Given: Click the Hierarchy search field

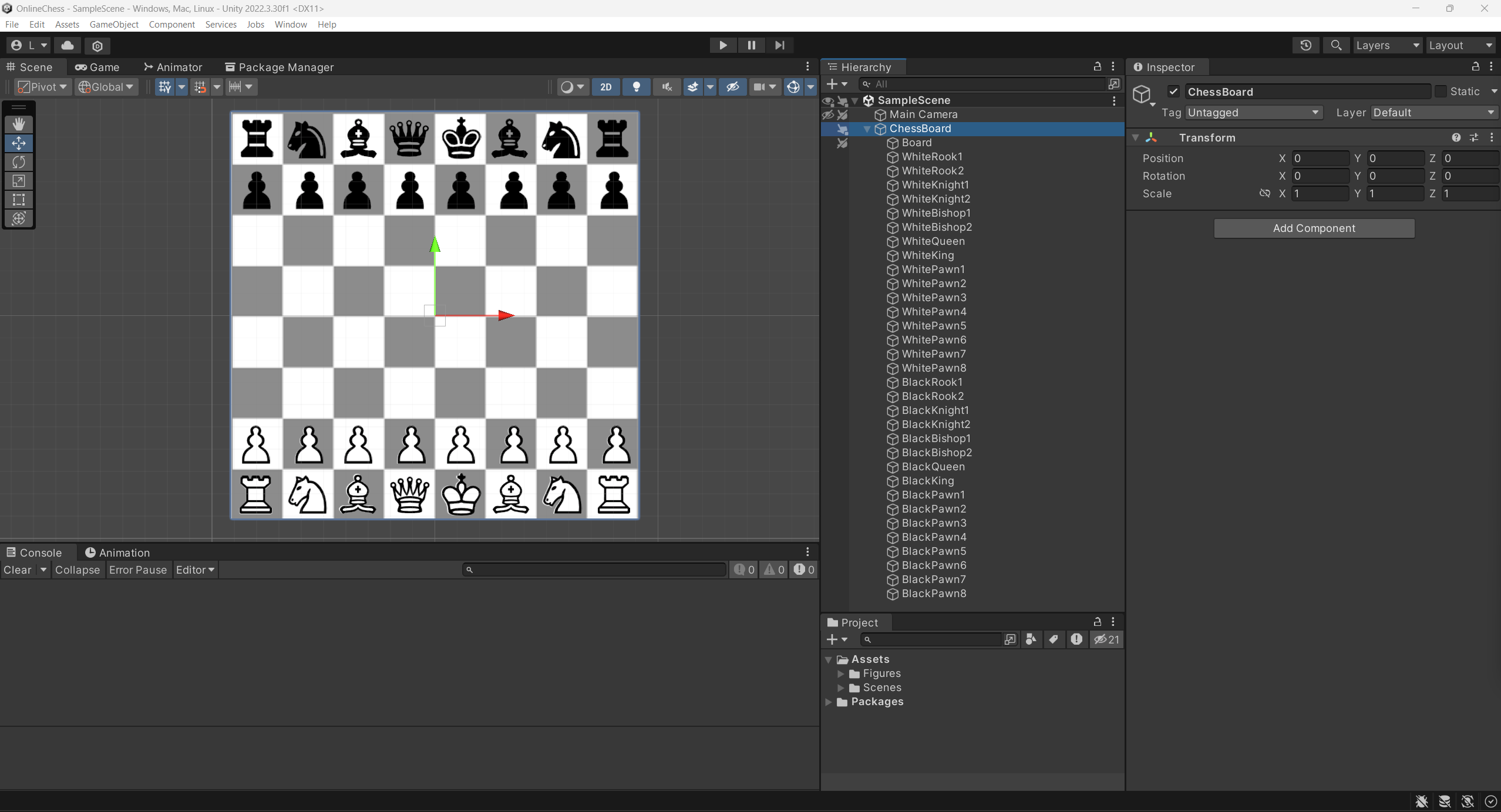Looking at the screenshot, I should (x=982, y=84).
